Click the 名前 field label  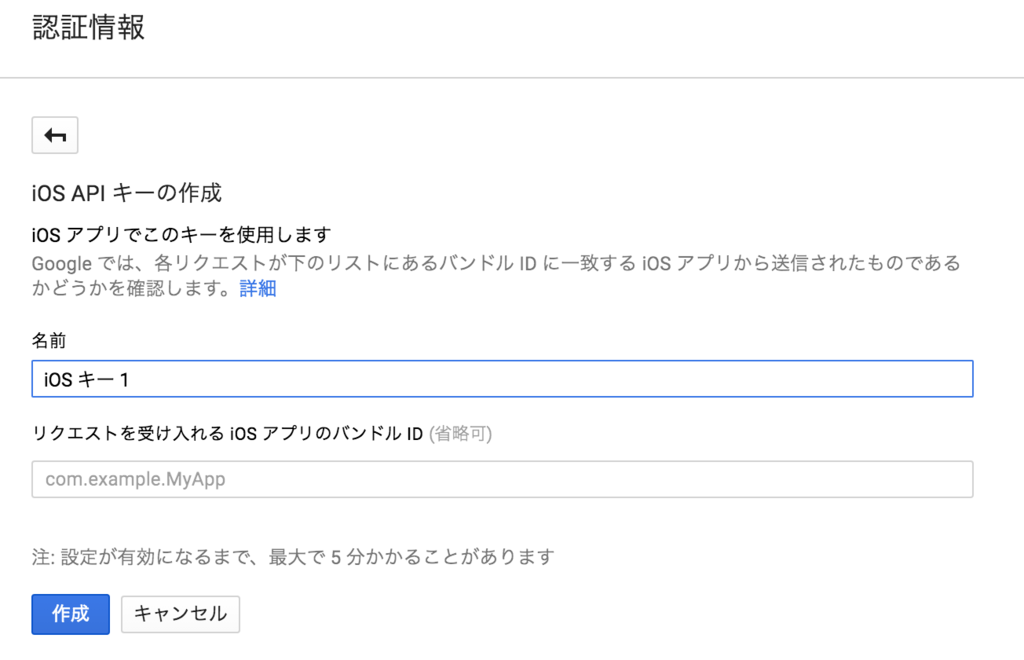point(44,340)
